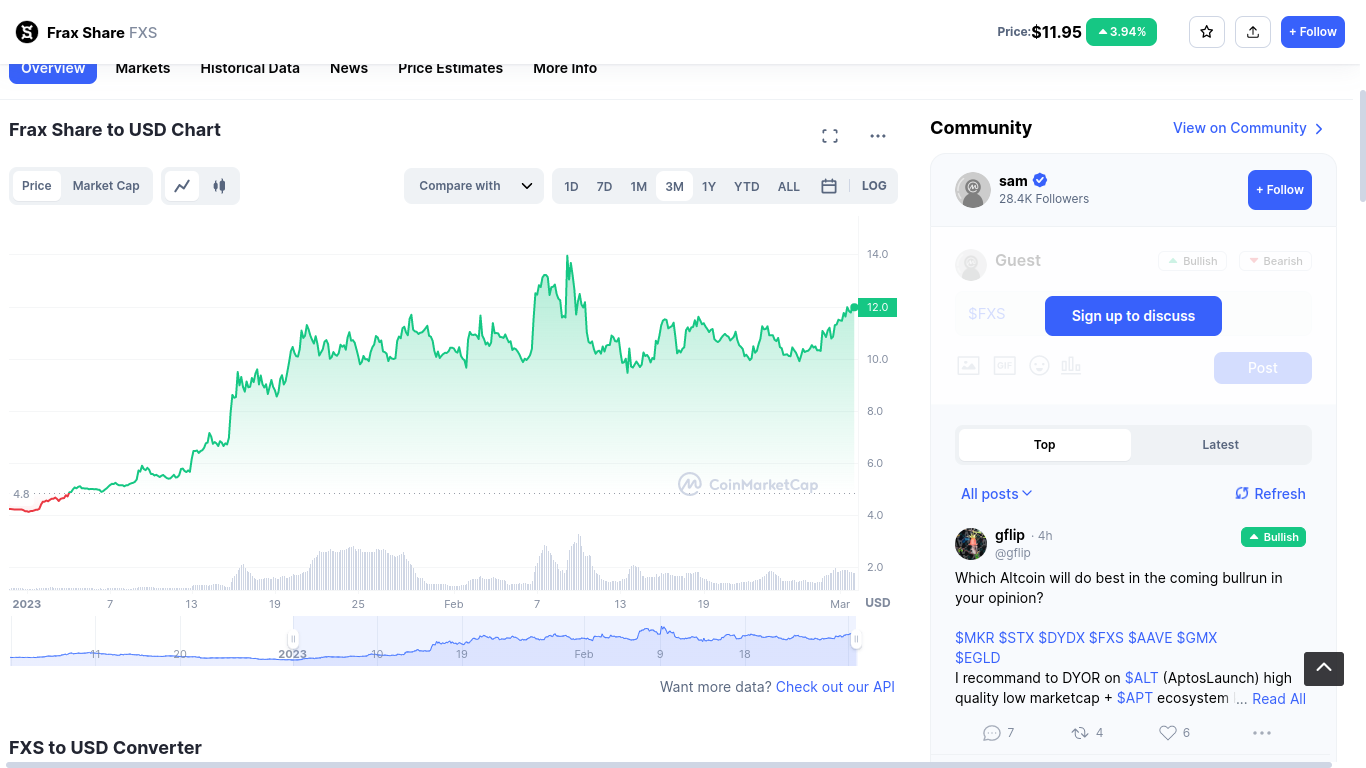Click the Post button
Viewport: 1366px width, 768px height.
point(1263,368)
